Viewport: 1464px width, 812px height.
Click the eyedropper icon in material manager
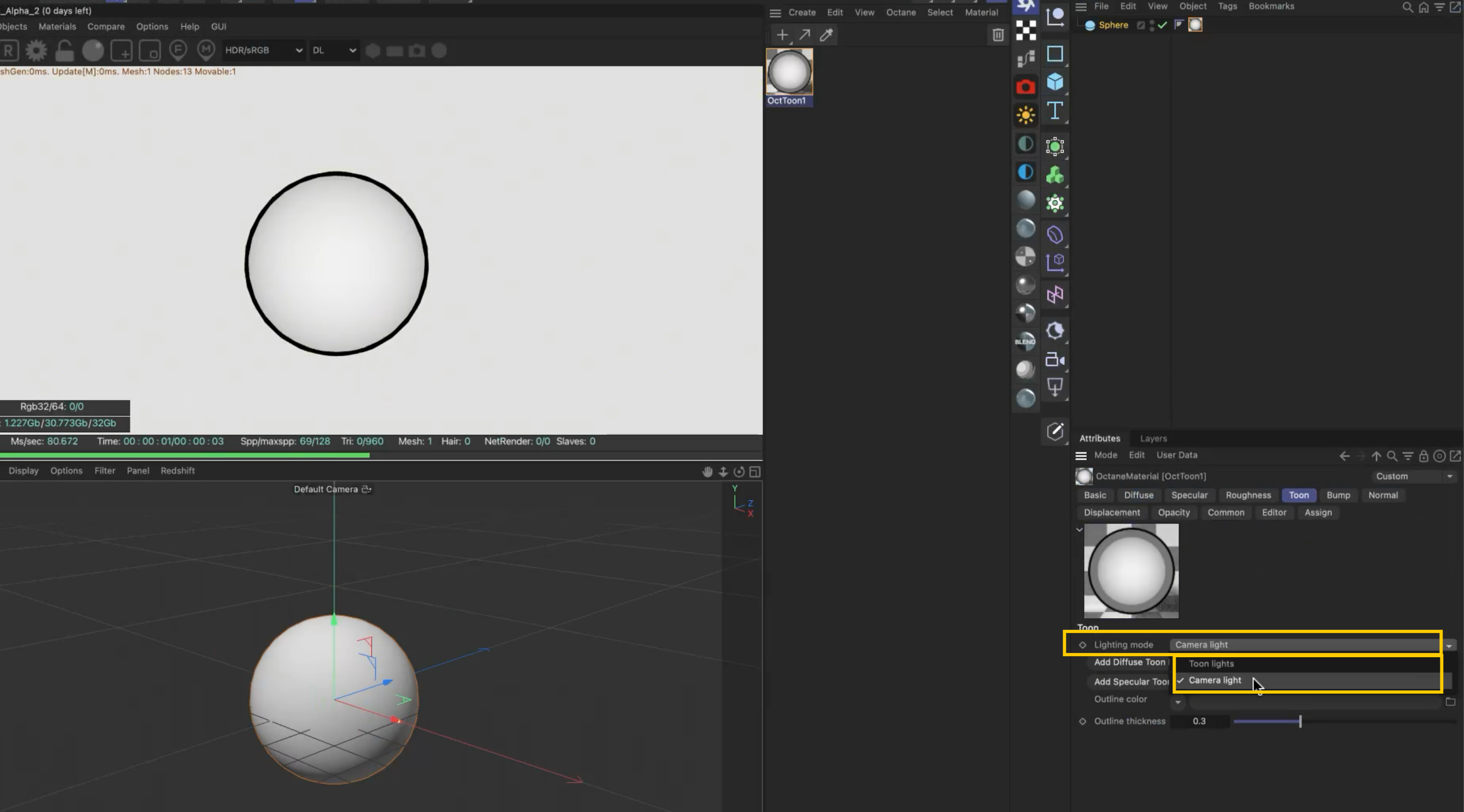coord(826,35)
